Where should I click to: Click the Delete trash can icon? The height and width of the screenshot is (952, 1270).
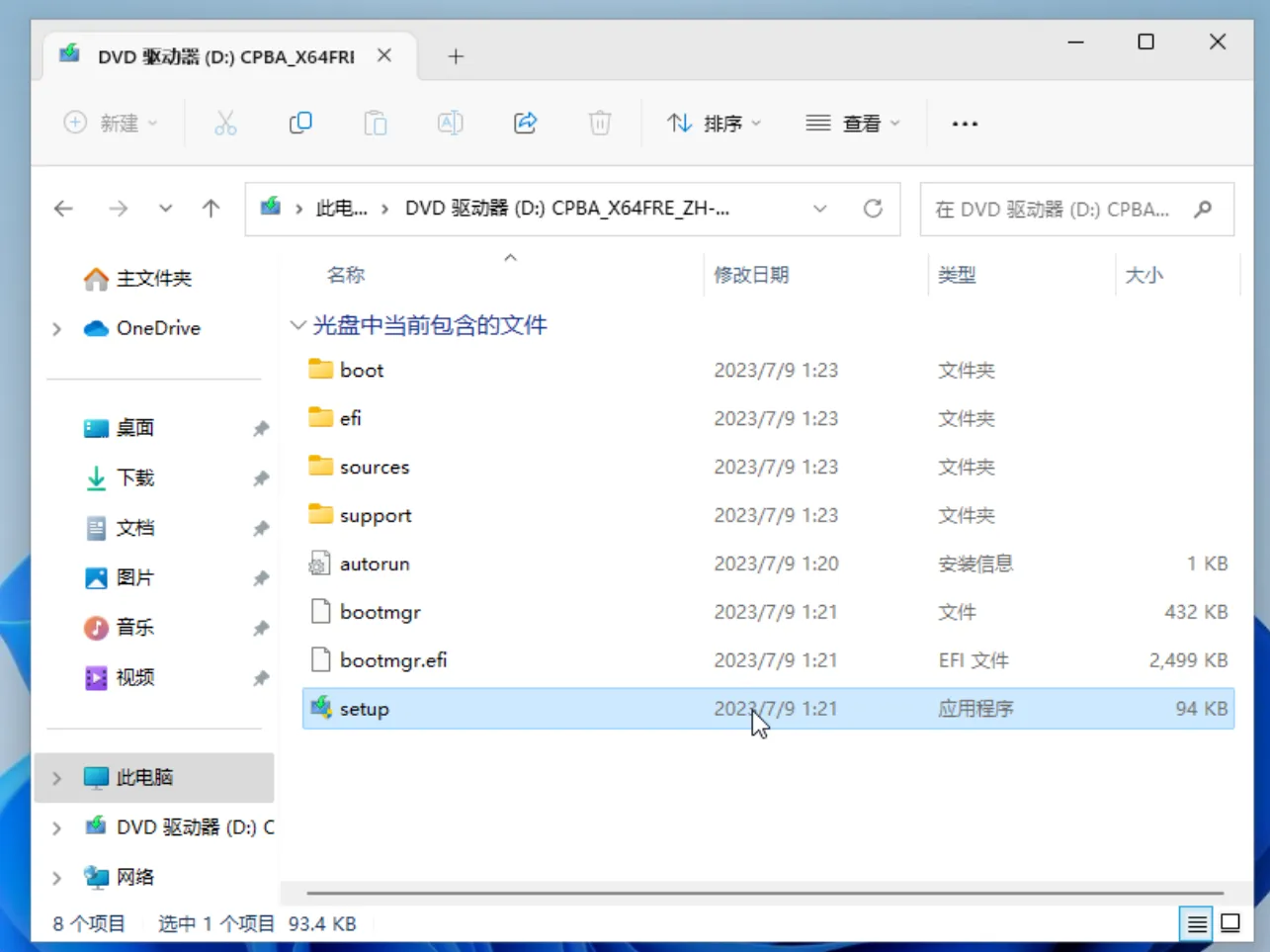(600, 123)
